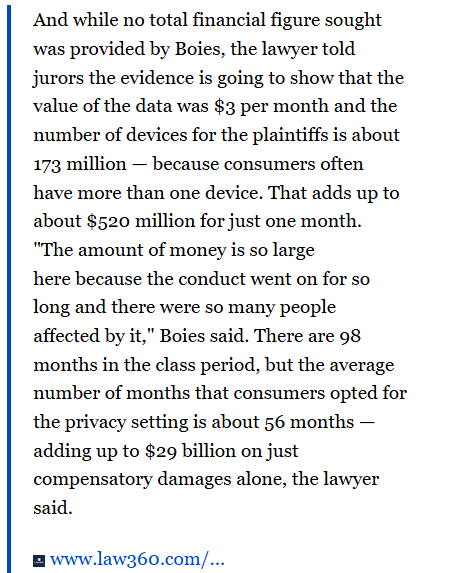Click the word "Boies" in second line
This screenshot has height=573, width=464.
(x=197, y=49)
